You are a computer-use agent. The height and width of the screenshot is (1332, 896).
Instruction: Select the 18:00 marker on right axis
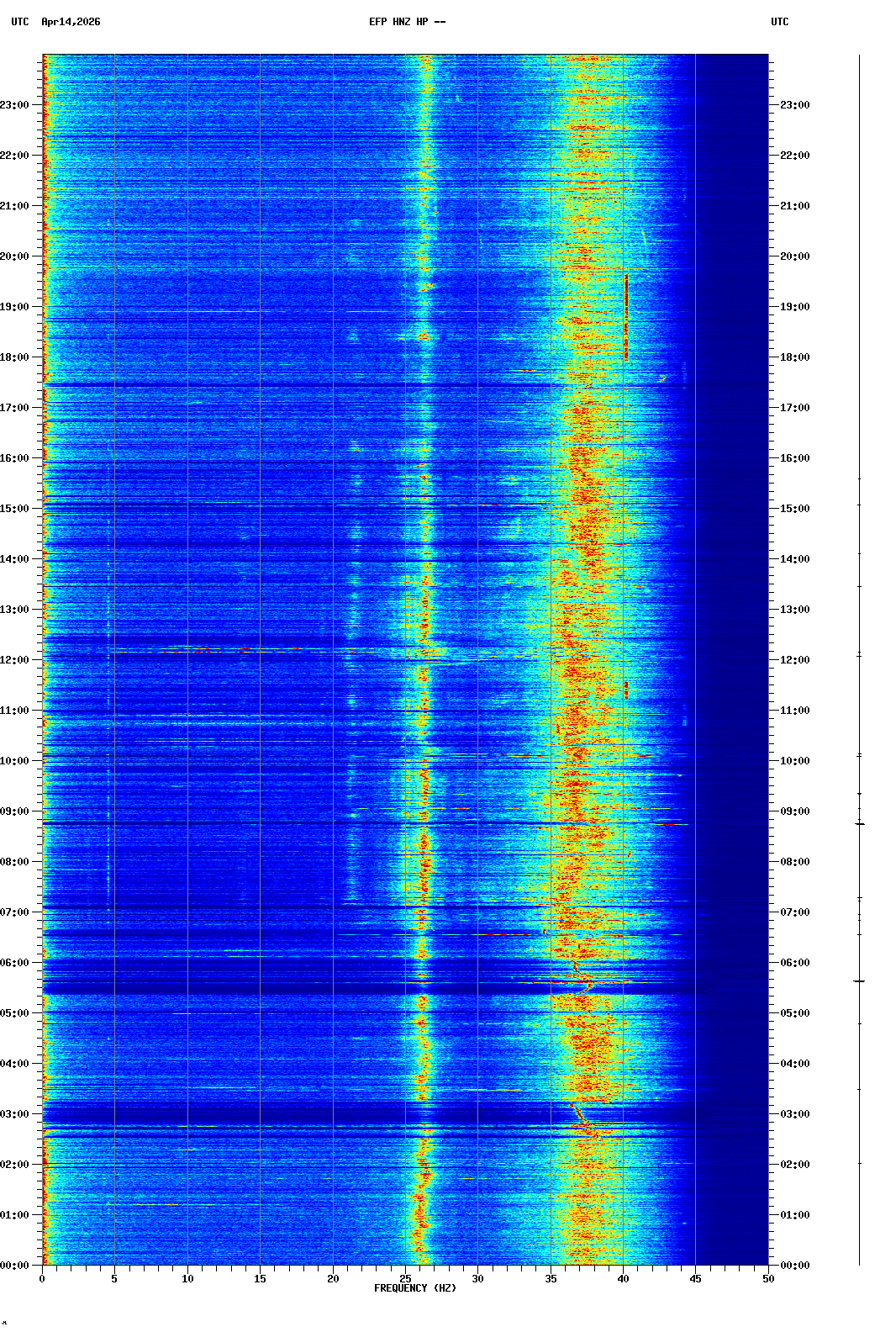click(x=794, y=357)
